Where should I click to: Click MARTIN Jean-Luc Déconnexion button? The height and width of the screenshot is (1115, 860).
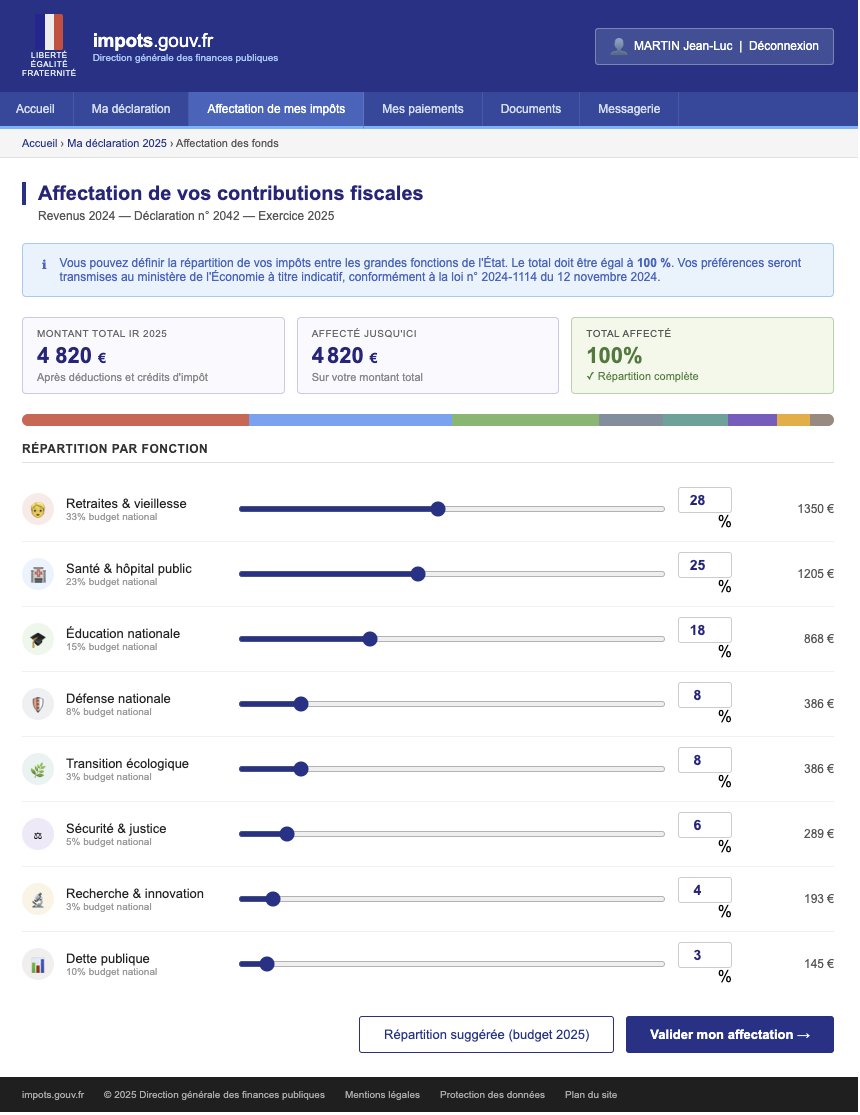tap(714, 46)
